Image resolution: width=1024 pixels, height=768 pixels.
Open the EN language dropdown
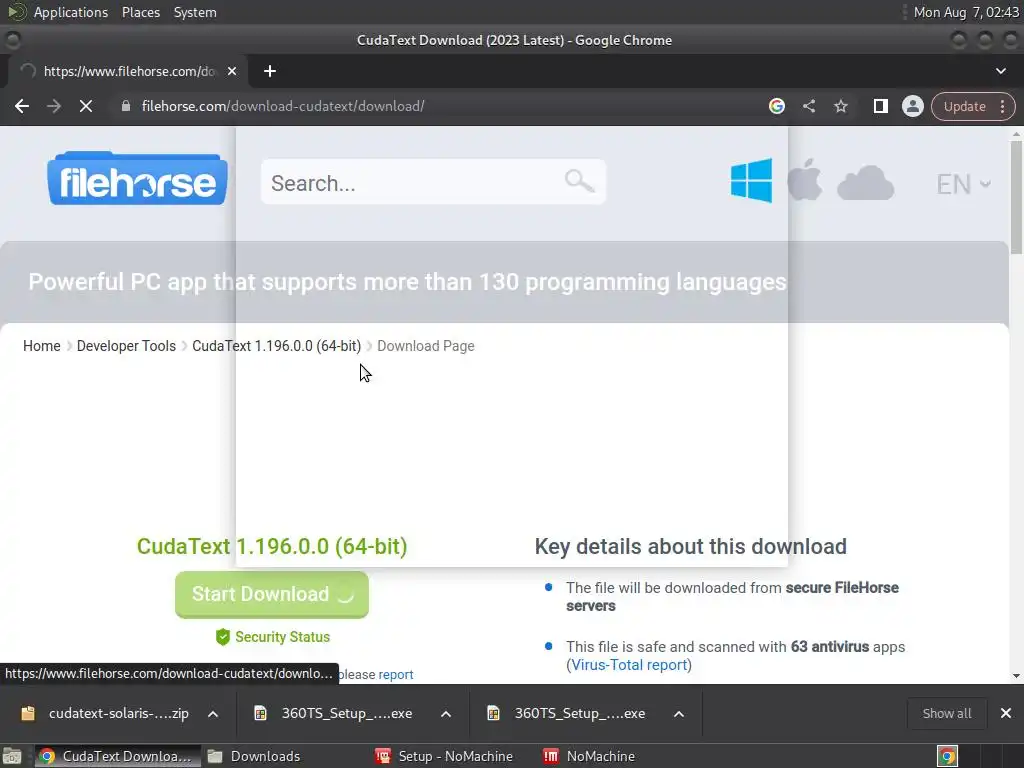[x=963, y=184]
